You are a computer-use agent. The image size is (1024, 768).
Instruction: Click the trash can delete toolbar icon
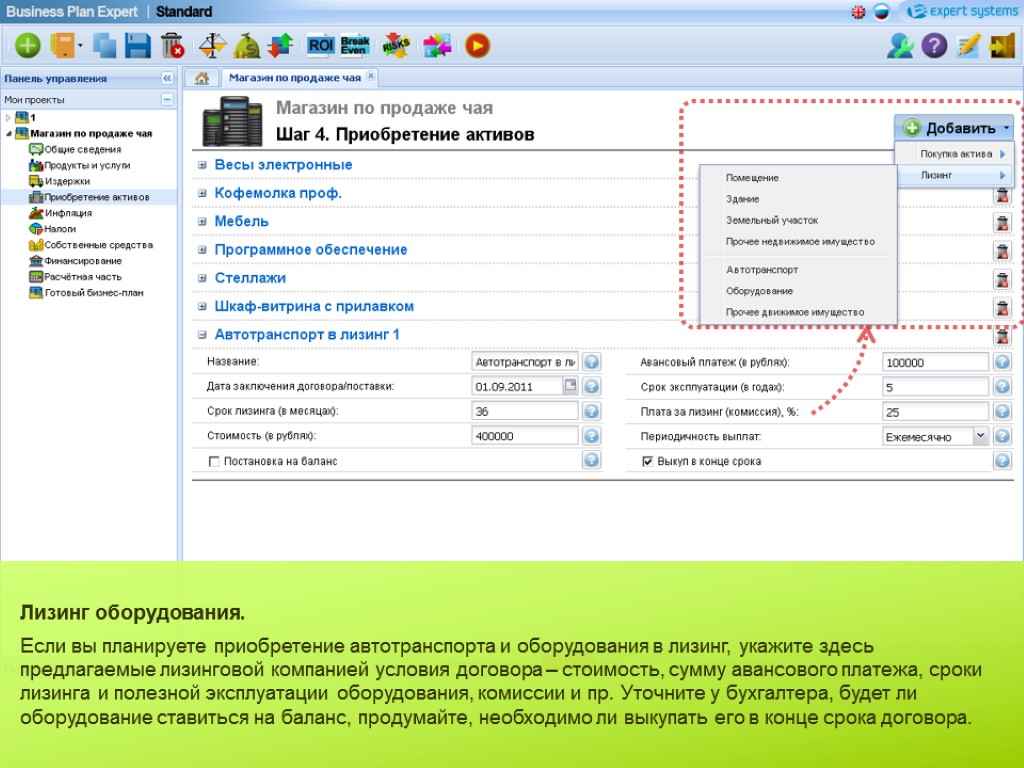tap(172, 46)
